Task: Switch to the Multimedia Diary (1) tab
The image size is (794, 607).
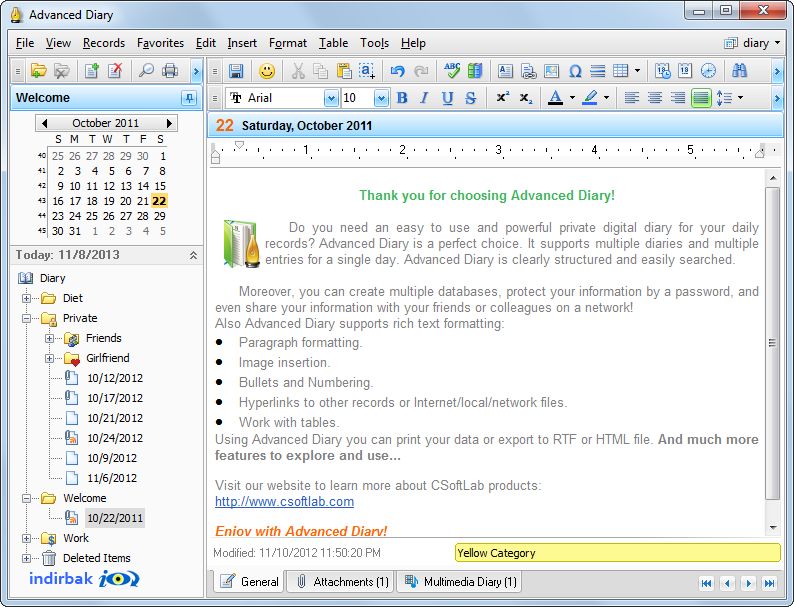Action: [461, 582]
